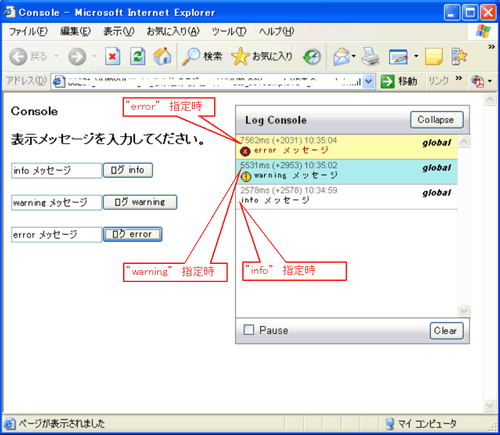Click the green 移動 Go arrow icon
500x435 pixels.
pyautogui.click(x=388, y=81)
